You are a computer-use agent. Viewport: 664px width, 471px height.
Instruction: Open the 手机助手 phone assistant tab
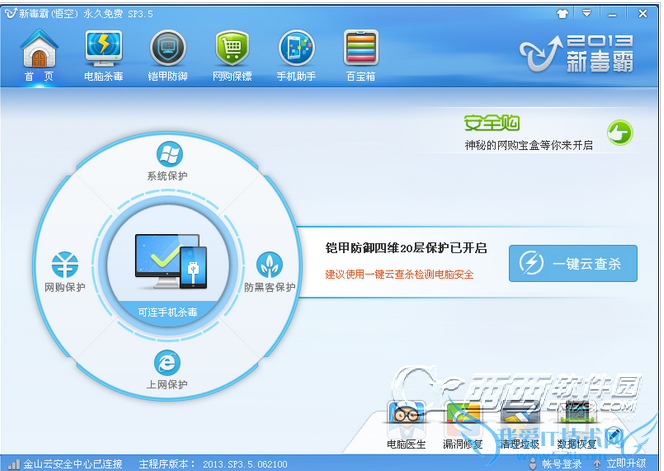click(x=296, y=56)
